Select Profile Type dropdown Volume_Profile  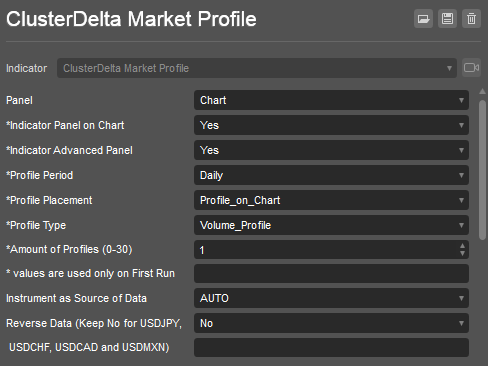tap(331, 225)
